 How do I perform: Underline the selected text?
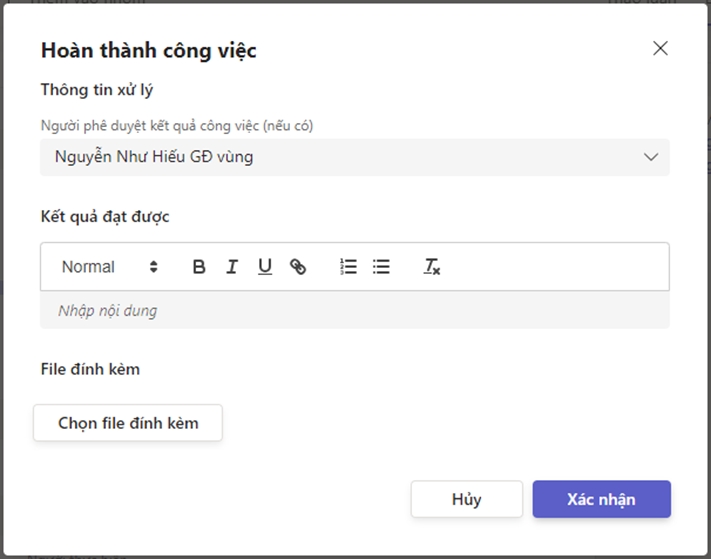point(265,267)
